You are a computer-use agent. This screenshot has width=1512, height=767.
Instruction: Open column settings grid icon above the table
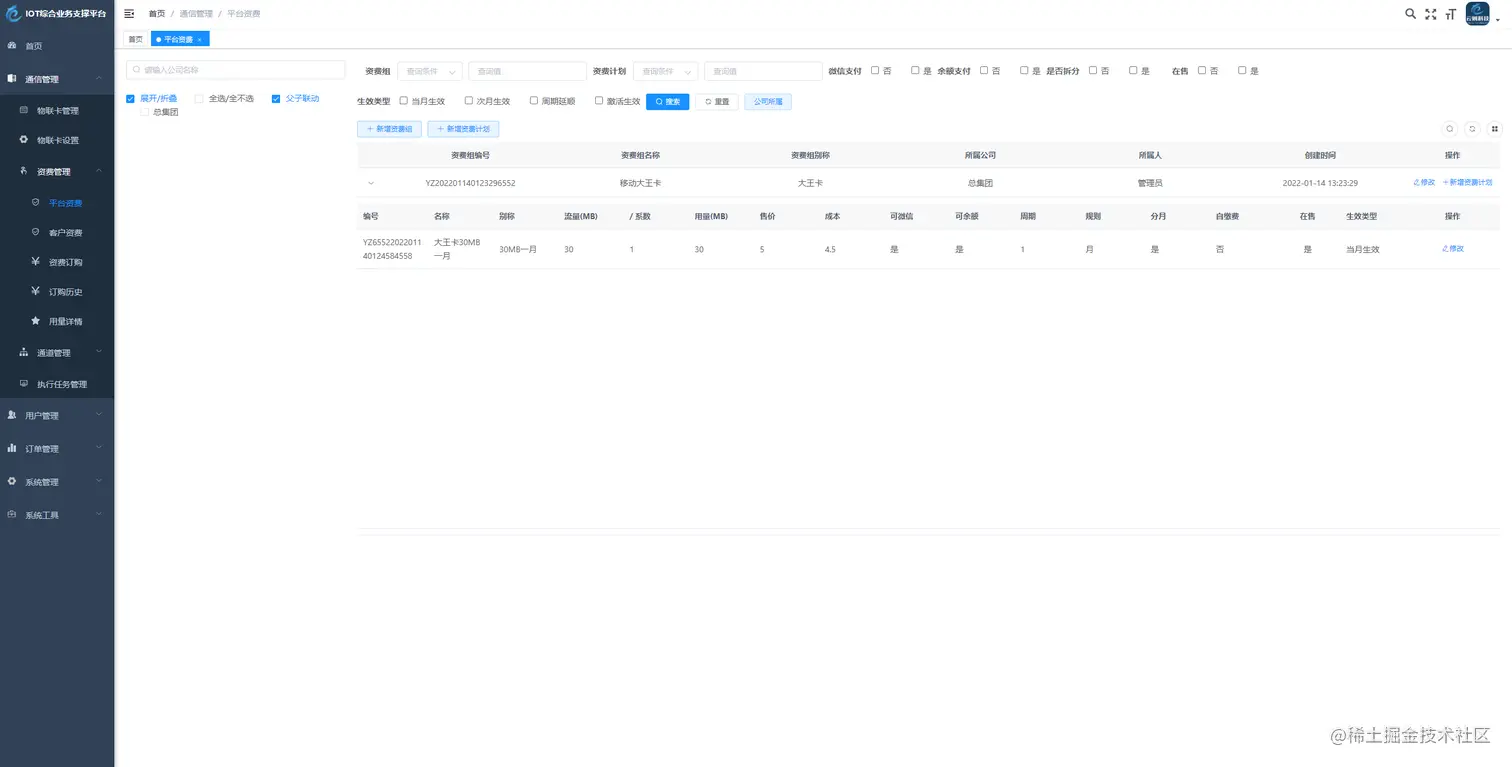click(x=1494, y=128)
